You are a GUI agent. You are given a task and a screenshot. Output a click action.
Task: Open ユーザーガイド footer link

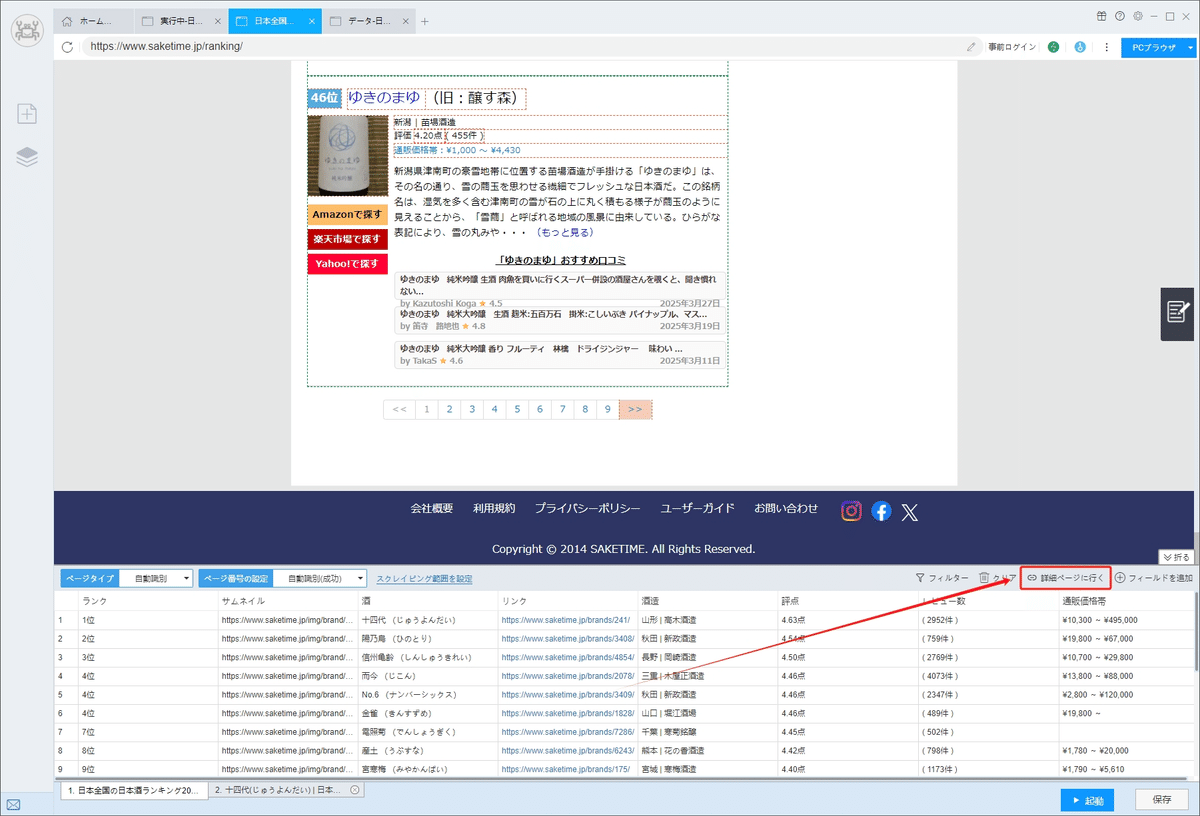697,508
